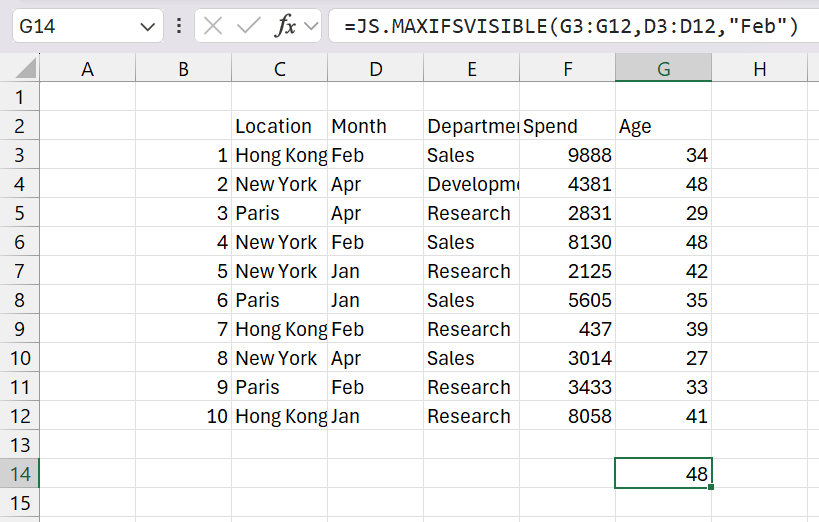Open the Name Box dropdown arrow
The width and height of the screenshot is (819, 522).
(x=148, y=26)
